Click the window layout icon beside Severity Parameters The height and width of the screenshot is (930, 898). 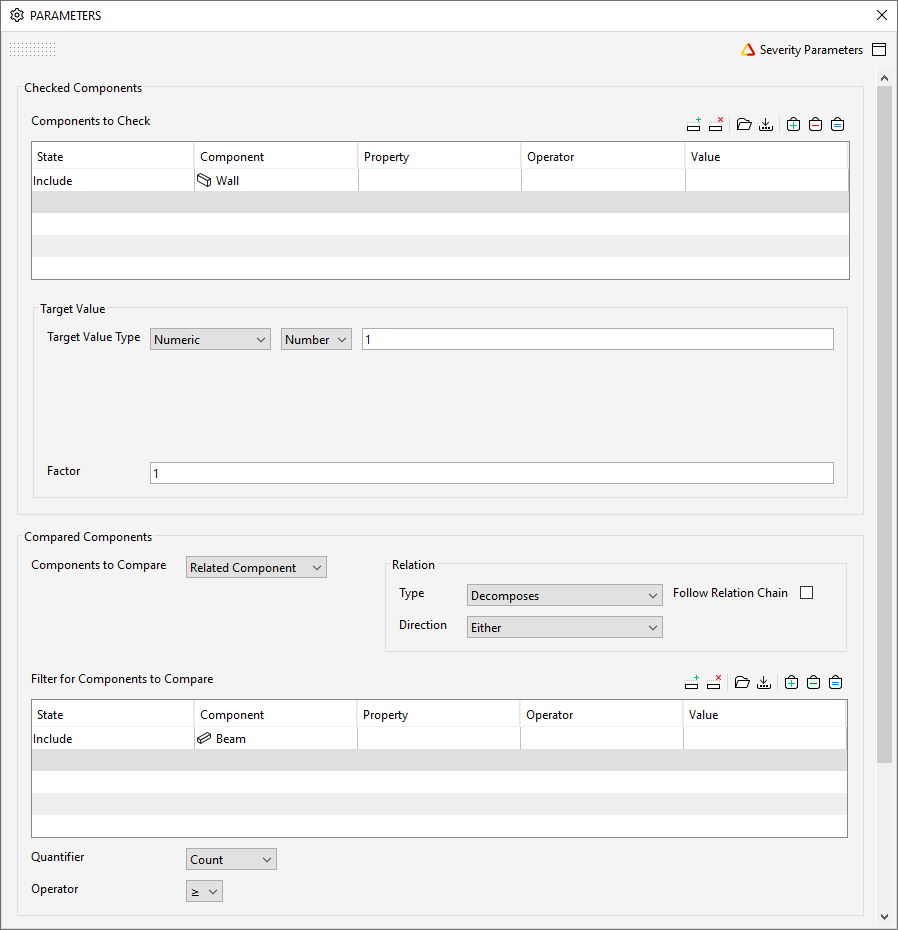tap(879, 50)
